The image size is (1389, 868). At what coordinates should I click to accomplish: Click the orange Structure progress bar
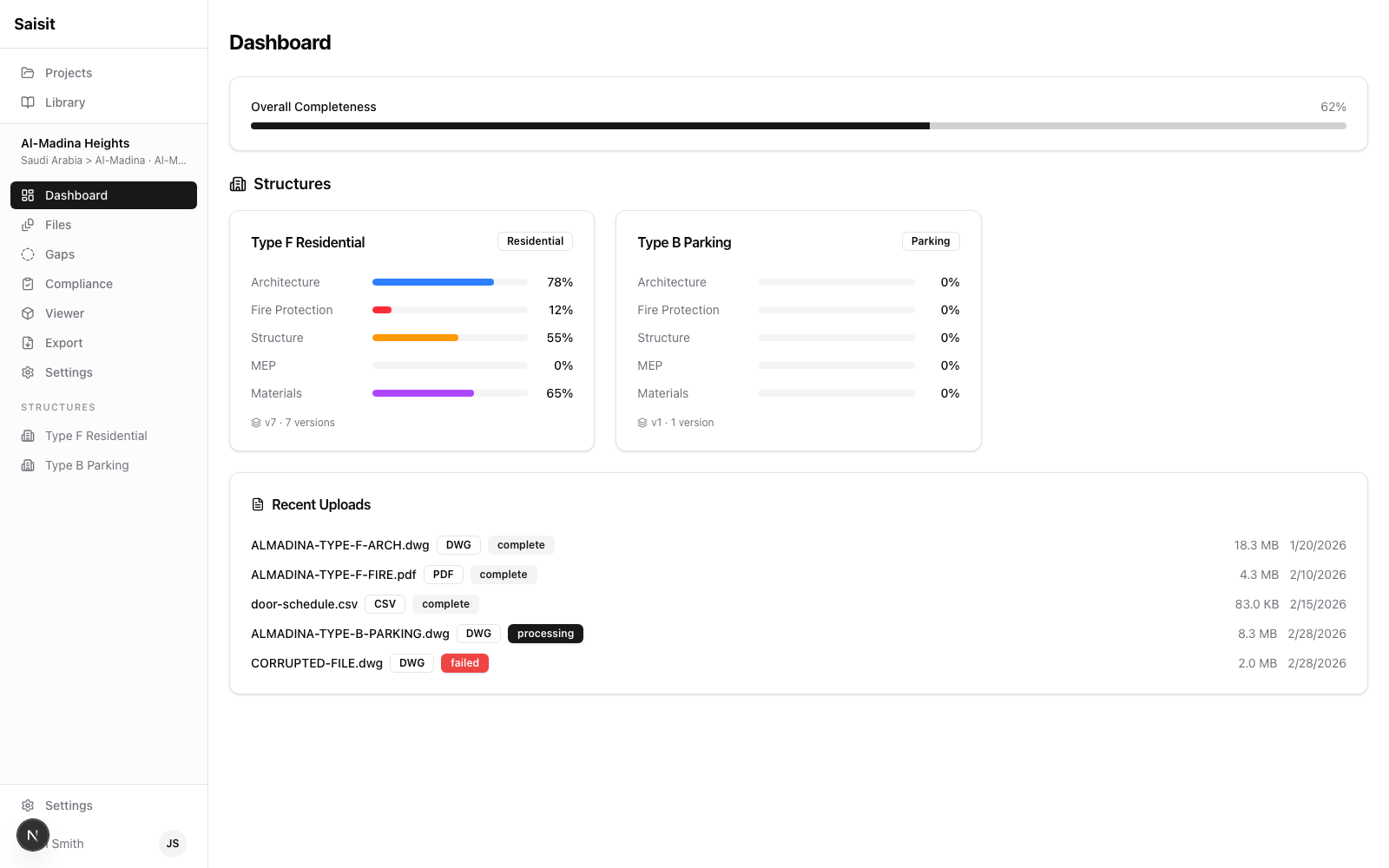point(450,338)
